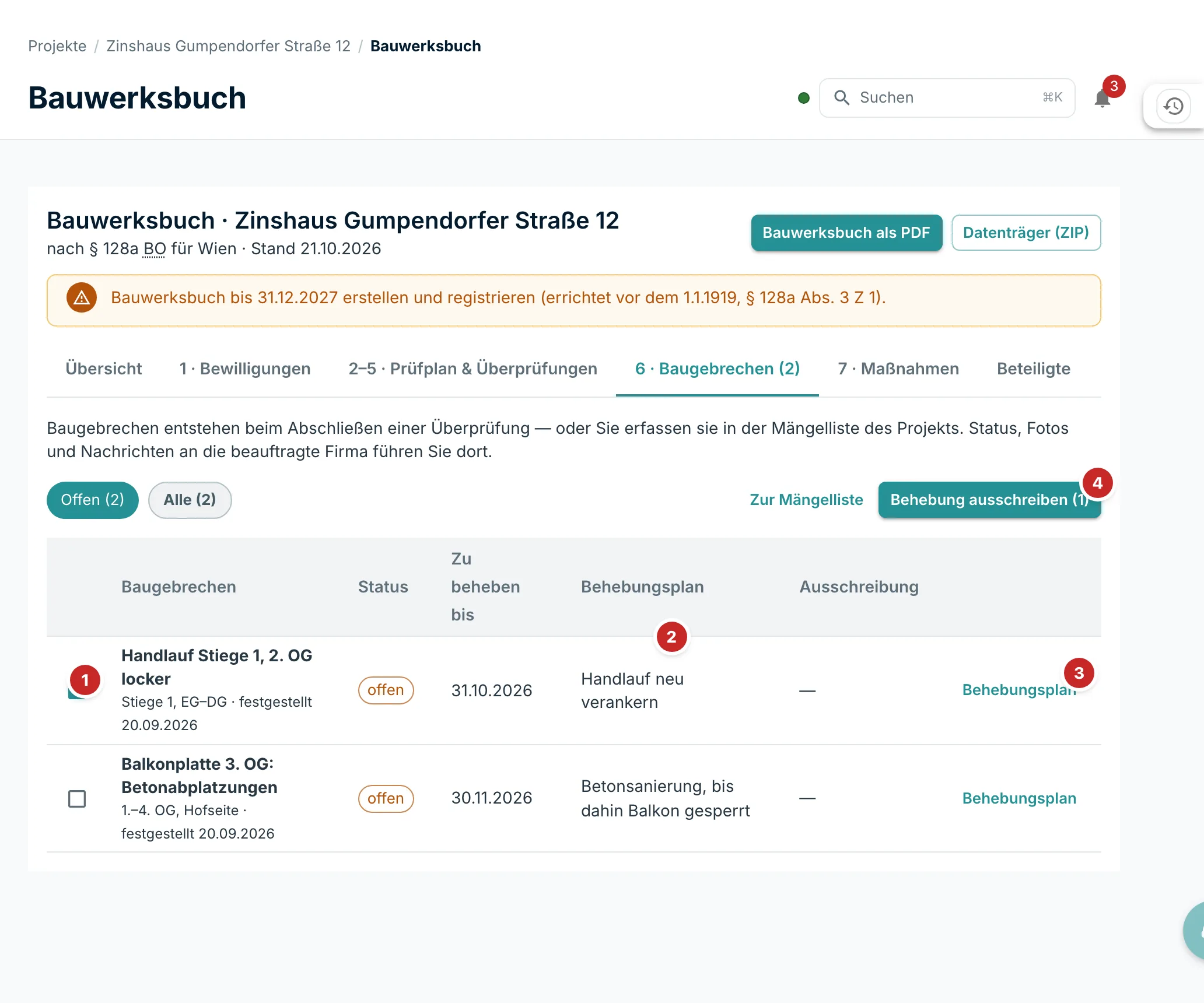Click the Behebungsplan column header

(x=642, y=587)
